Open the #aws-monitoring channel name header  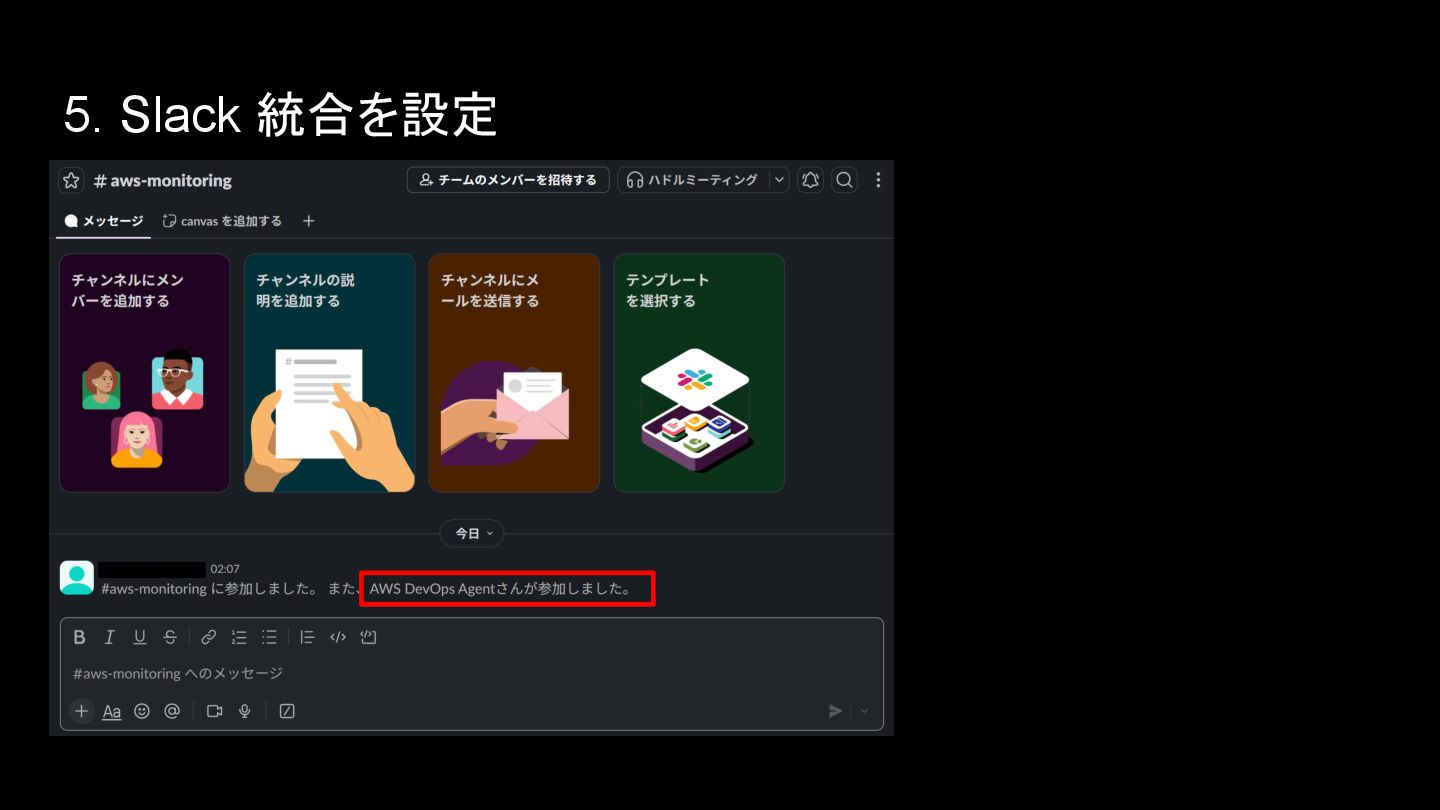pyautogui.click(x=162, y=181)
